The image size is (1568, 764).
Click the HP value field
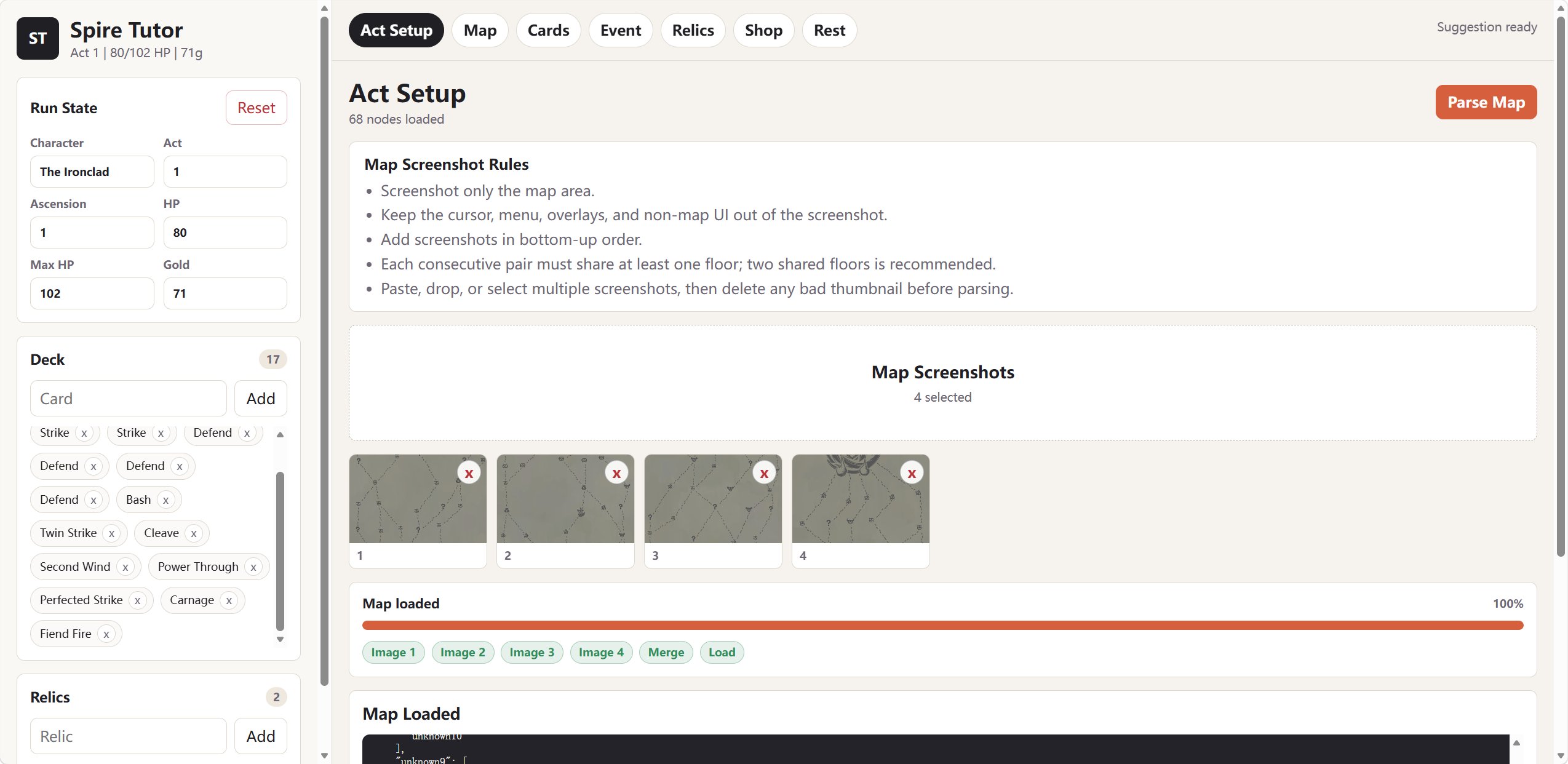coord(225,233)
